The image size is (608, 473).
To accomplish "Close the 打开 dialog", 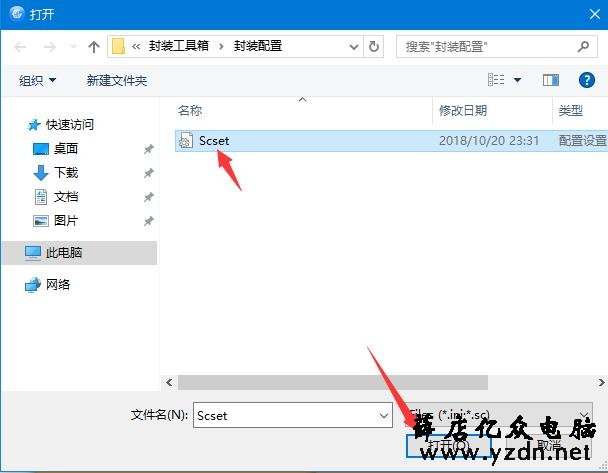I will (x=595, y=14).
